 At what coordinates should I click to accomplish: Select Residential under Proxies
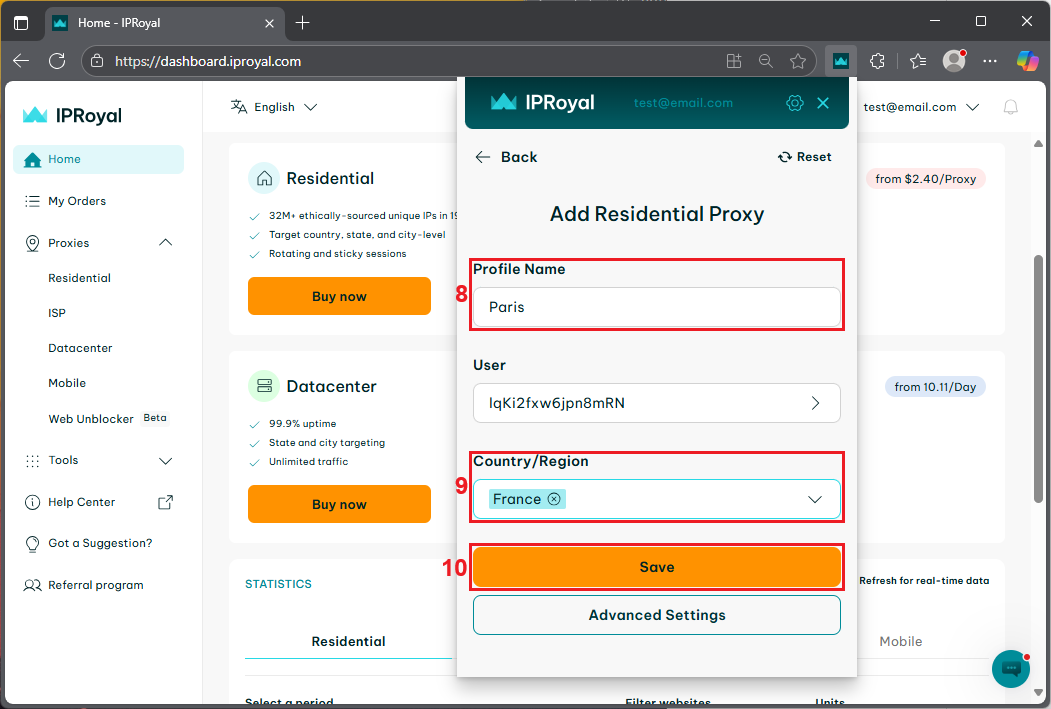pos(79,278)
